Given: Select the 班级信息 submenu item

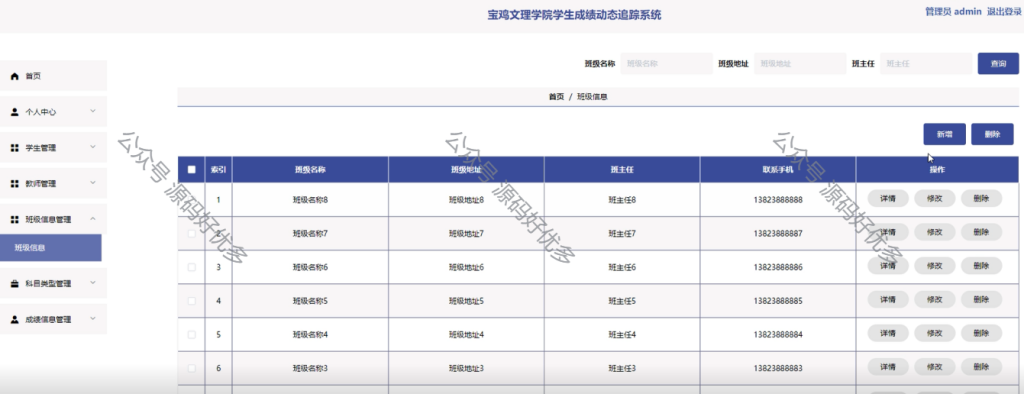Looking at the screenshot, I should coord(51,248).
